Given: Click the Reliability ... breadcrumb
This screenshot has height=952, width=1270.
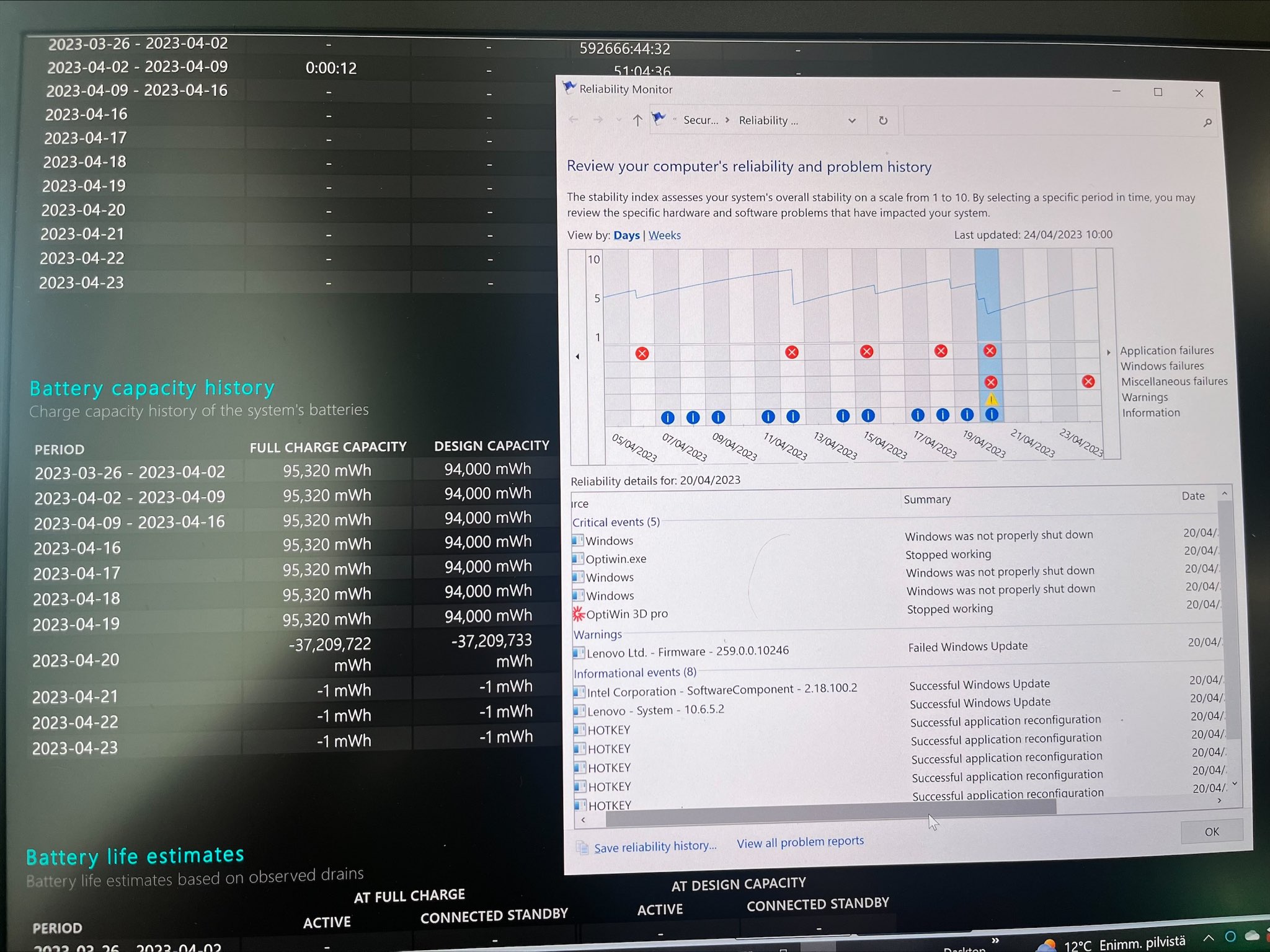Looking at the screenshot, I should 768,120.
